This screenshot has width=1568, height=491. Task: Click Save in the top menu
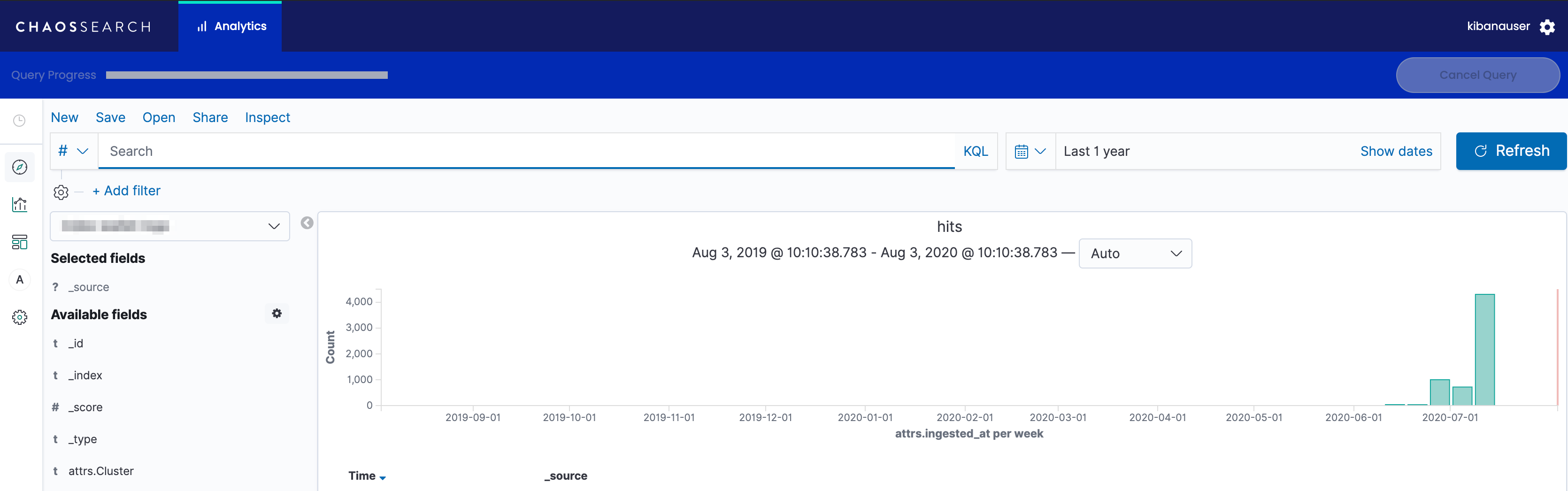coord(110,117)
